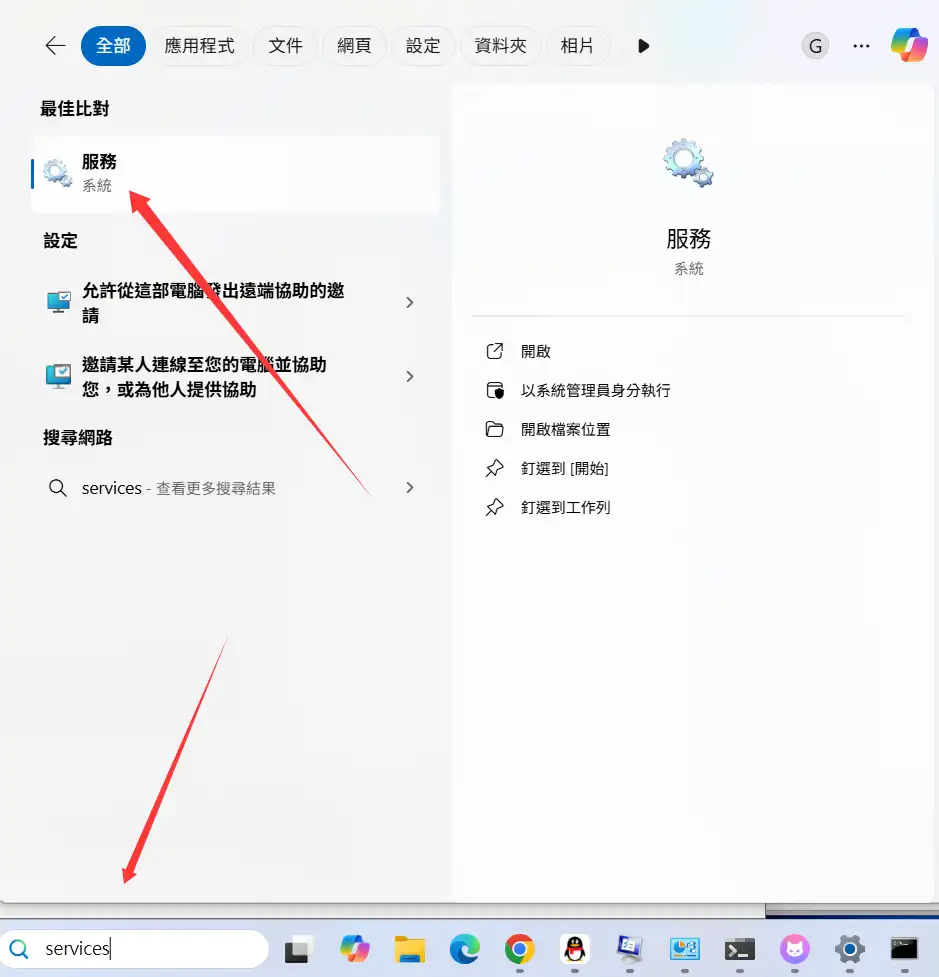
Task: Expand 邀請某人連線至您的電腦 result arrow
Action: [x=409, y=377]
